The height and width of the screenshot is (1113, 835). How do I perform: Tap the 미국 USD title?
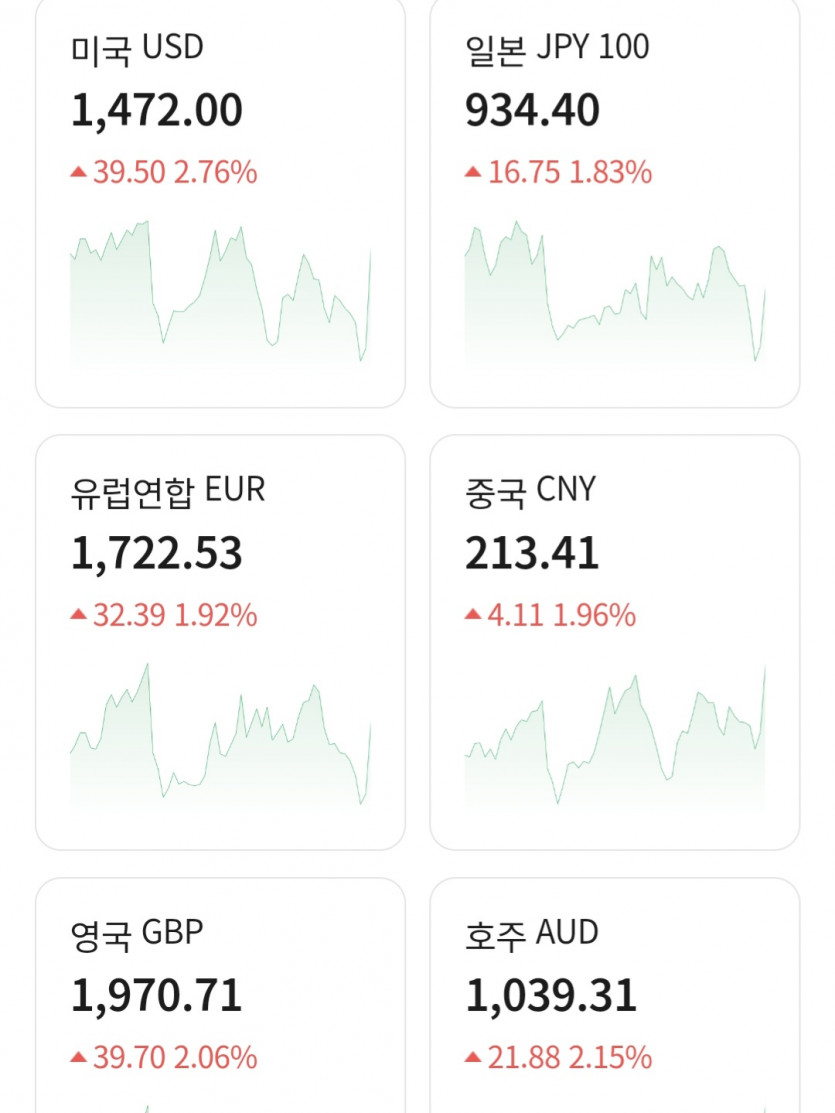137,48
